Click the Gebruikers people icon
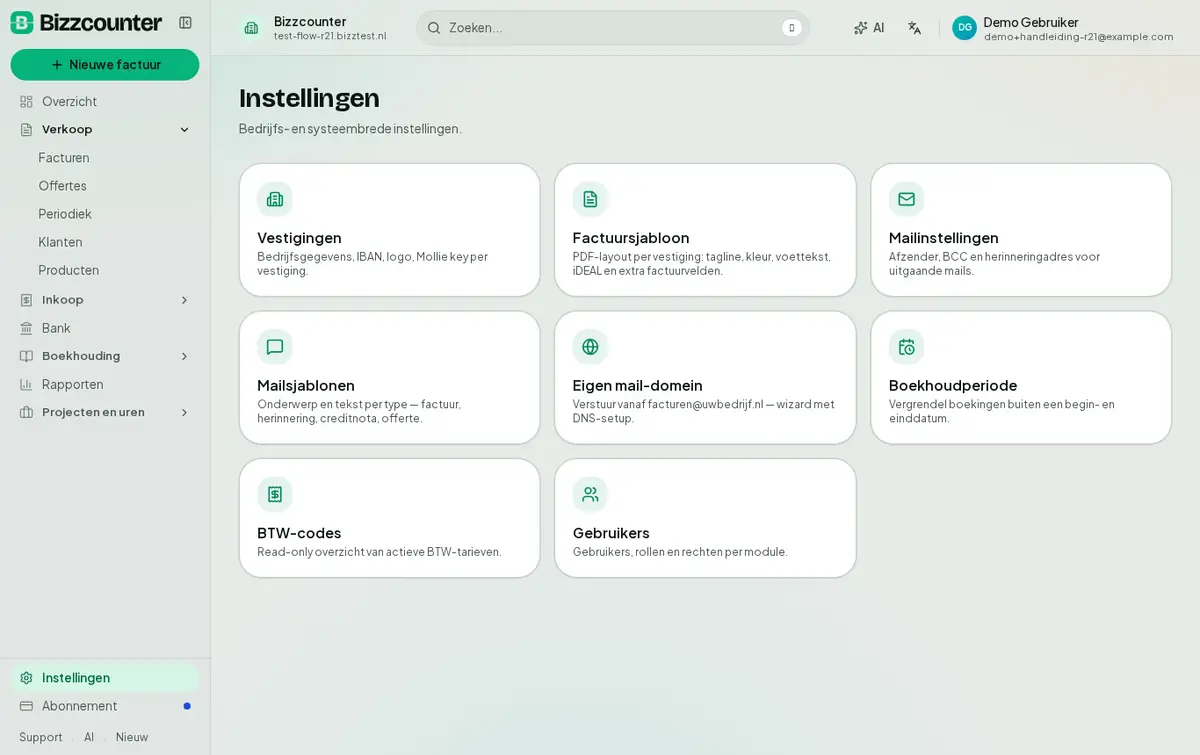This screenshot has width=1200, height=755. coord(590,494)
